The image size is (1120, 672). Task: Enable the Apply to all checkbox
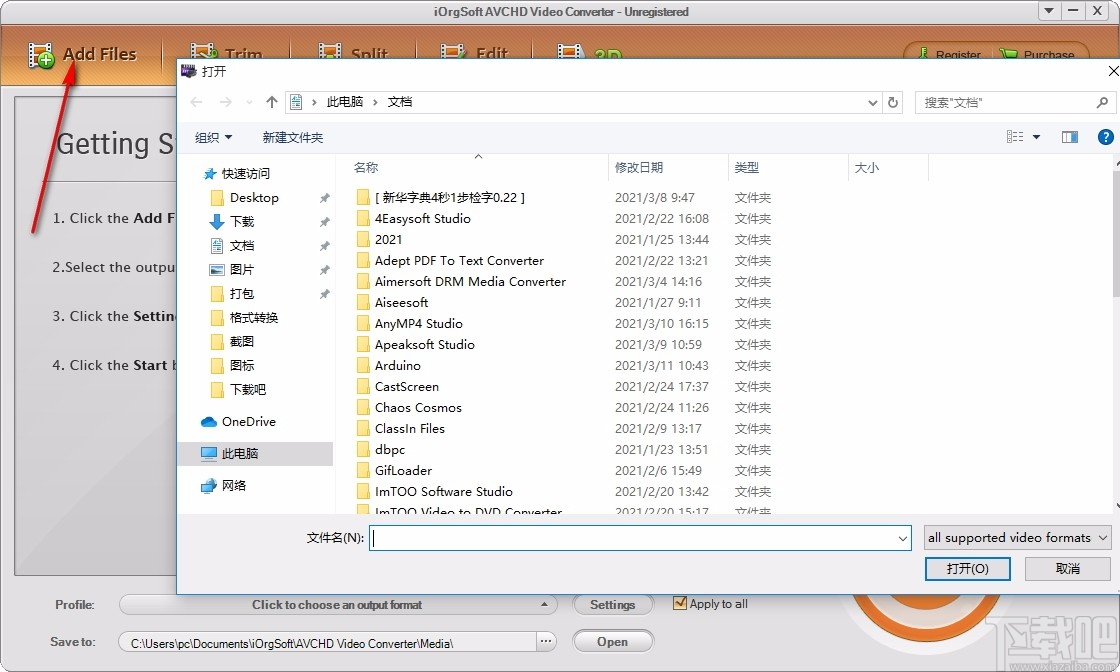pos(680,603)
